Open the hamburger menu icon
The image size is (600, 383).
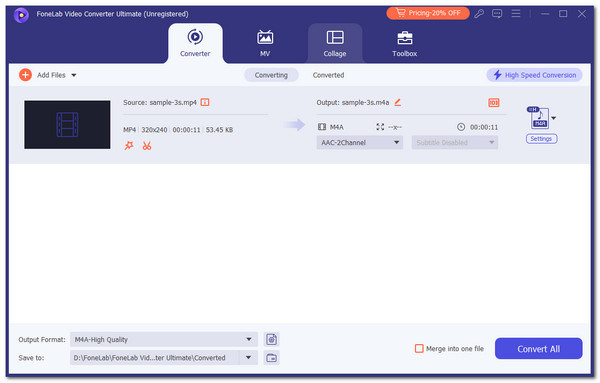point(516,14)
